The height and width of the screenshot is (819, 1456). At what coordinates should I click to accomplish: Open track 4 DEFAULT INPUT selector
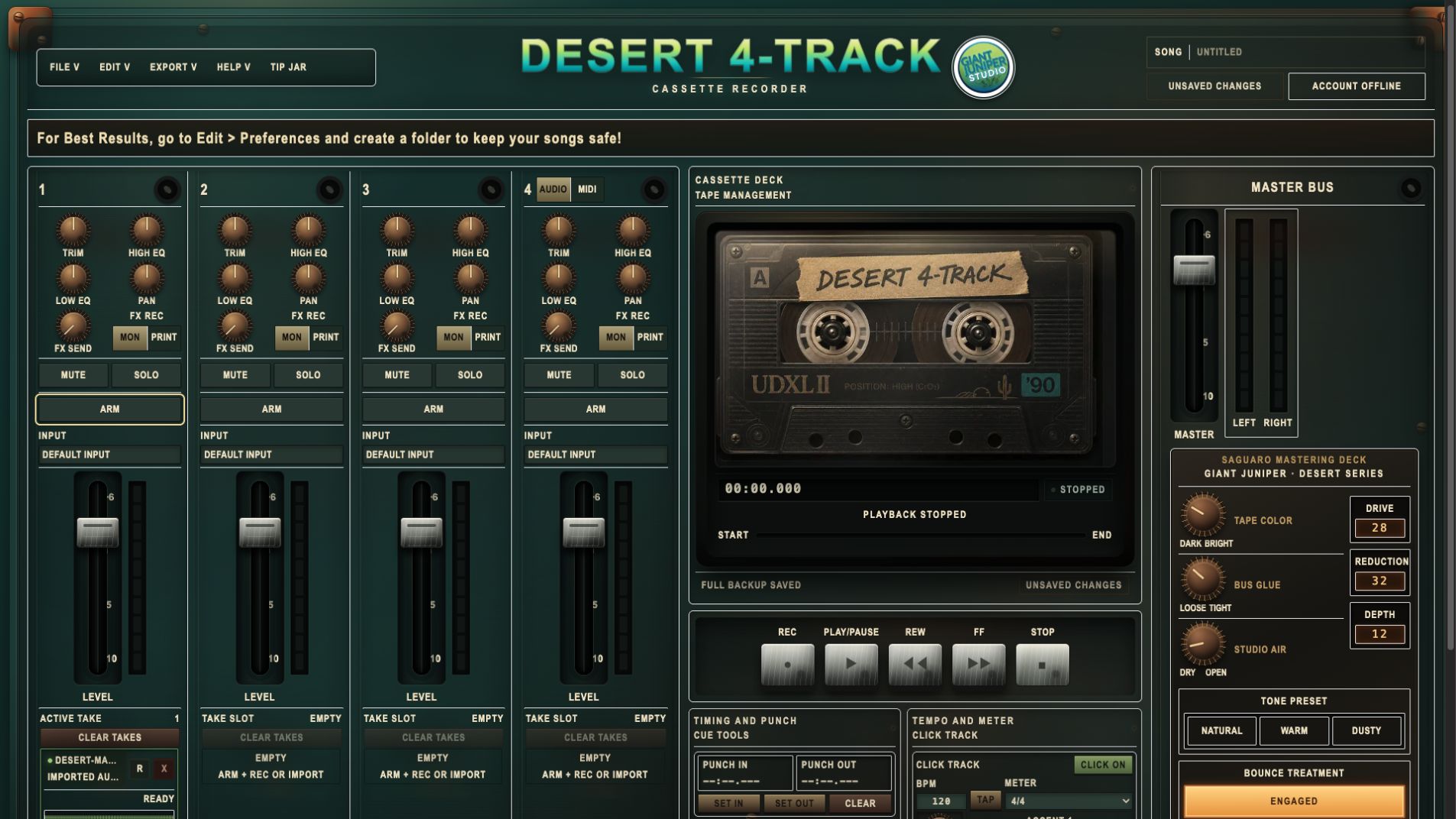pyautogui.click(x=595, y=455)
